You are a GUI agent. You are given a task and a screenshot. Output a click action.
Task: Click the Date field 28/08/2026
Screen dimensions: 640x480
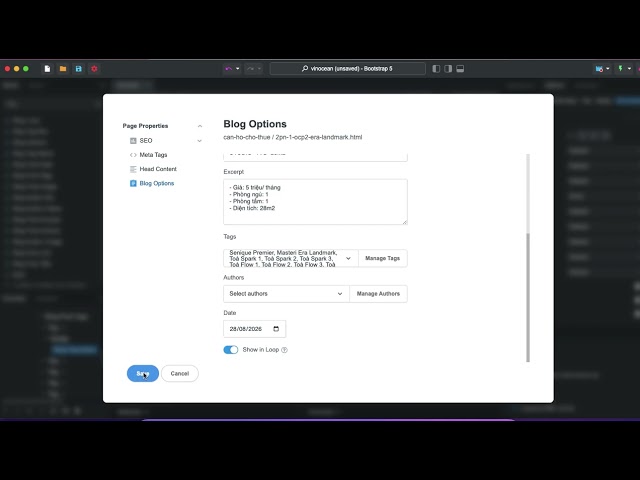254,329
